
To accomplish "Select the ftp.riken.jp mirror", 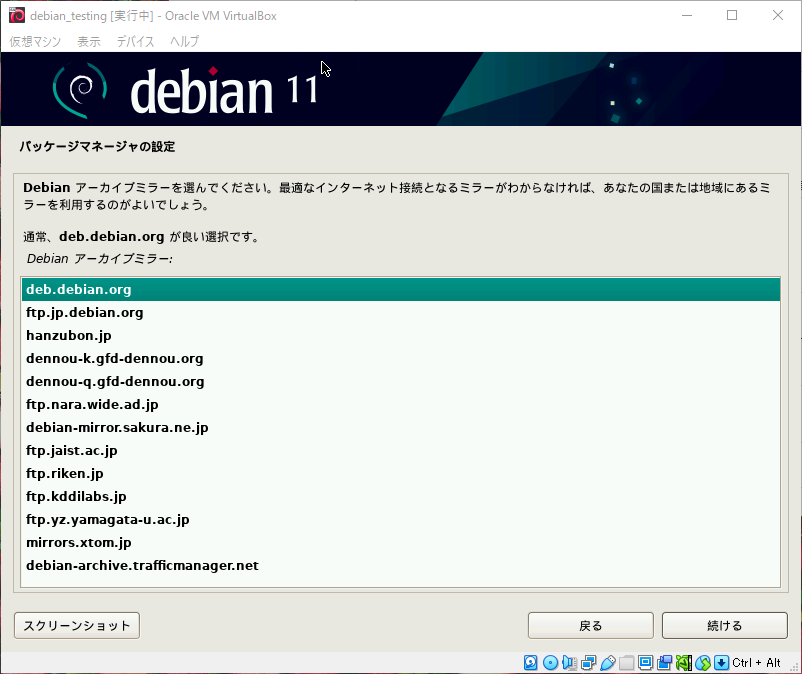I will (x=401, y=474).
